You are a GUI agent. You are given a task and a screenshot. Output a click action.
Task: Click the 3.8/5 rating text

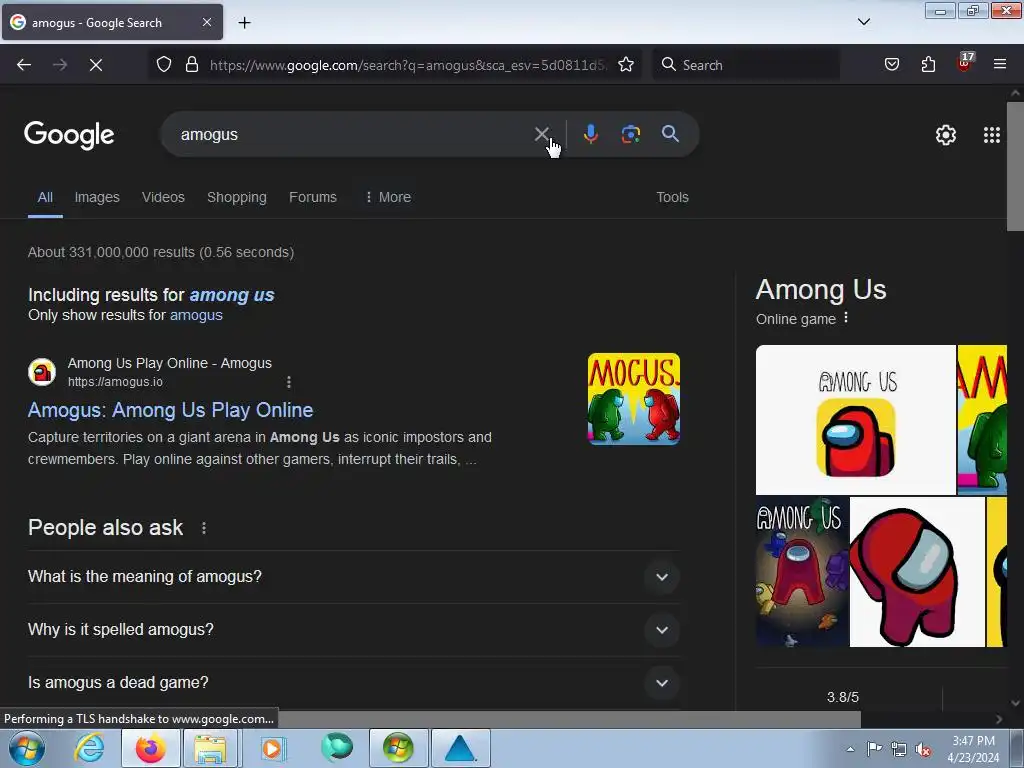pos(842,697)
